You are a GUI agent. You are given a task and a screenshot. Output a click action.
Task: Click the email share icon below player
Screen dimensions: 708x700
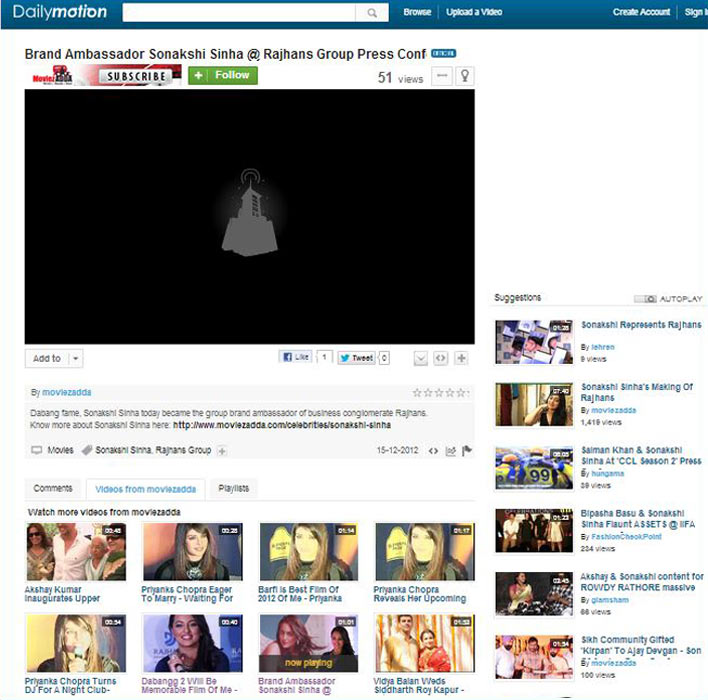click(420, 359)
